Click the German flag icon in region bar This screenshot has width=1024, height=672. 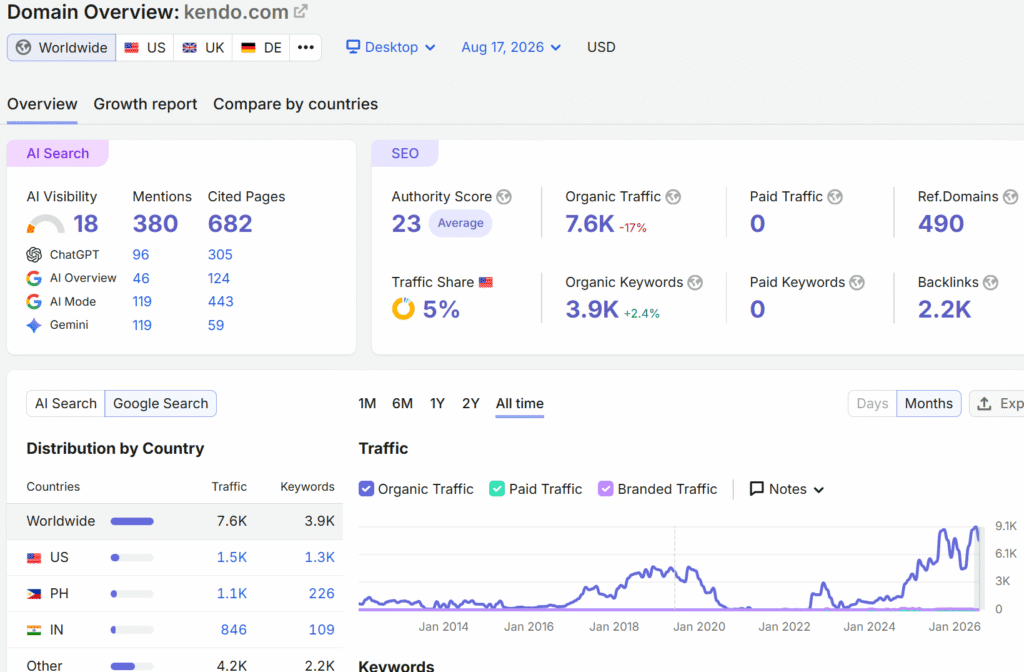coord(248,48)
